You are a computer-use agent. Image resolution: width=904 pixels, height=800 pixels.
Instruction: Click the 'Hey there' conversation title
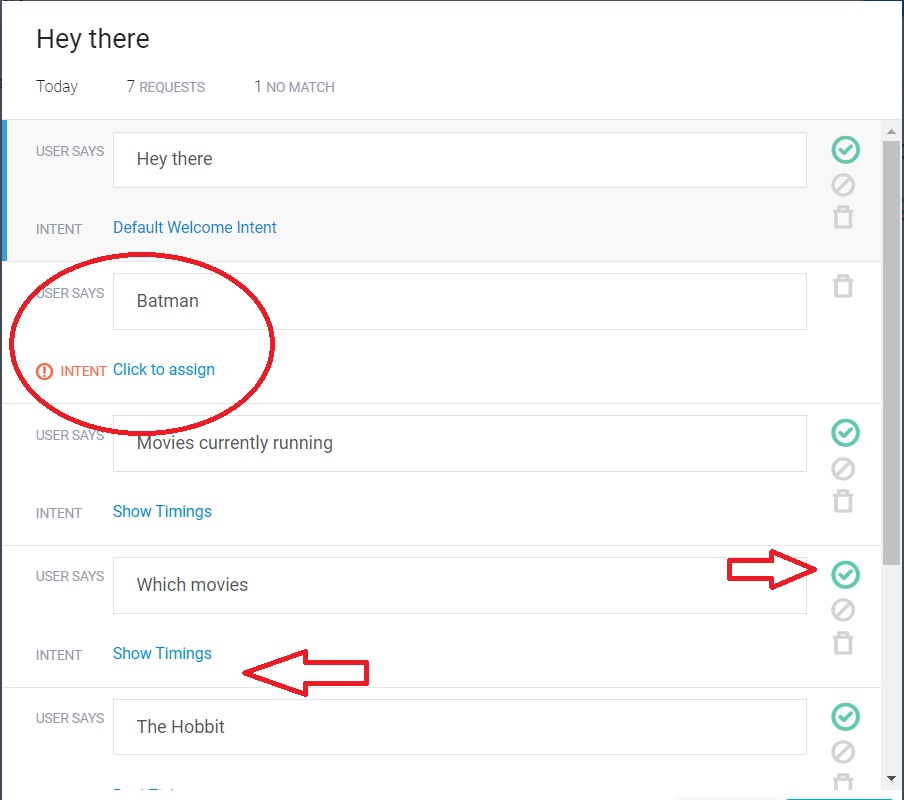(92, 39)
